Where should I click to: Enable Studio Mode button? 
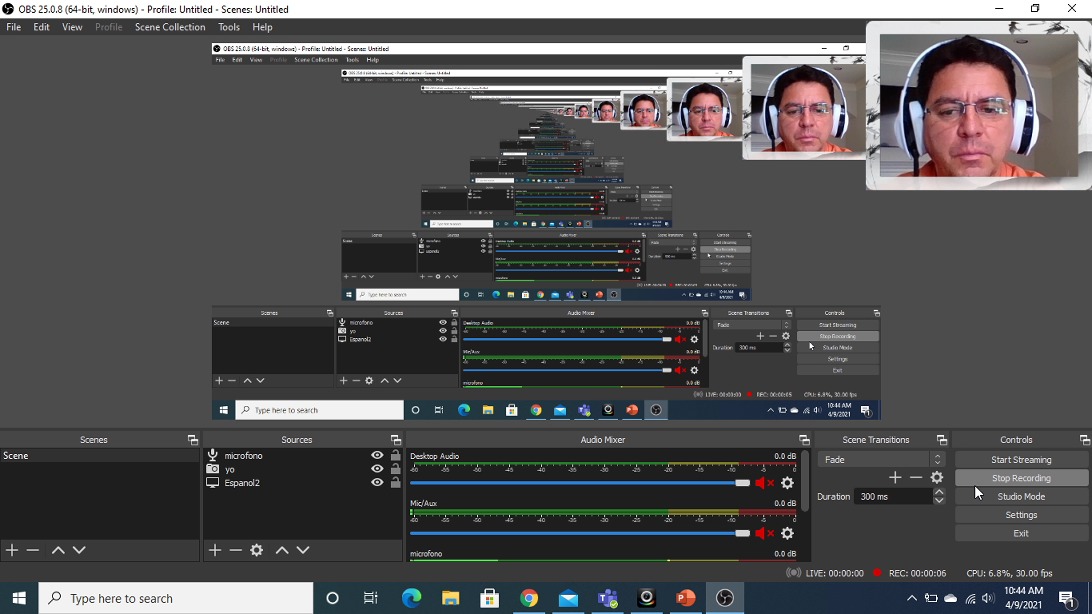1021,496
